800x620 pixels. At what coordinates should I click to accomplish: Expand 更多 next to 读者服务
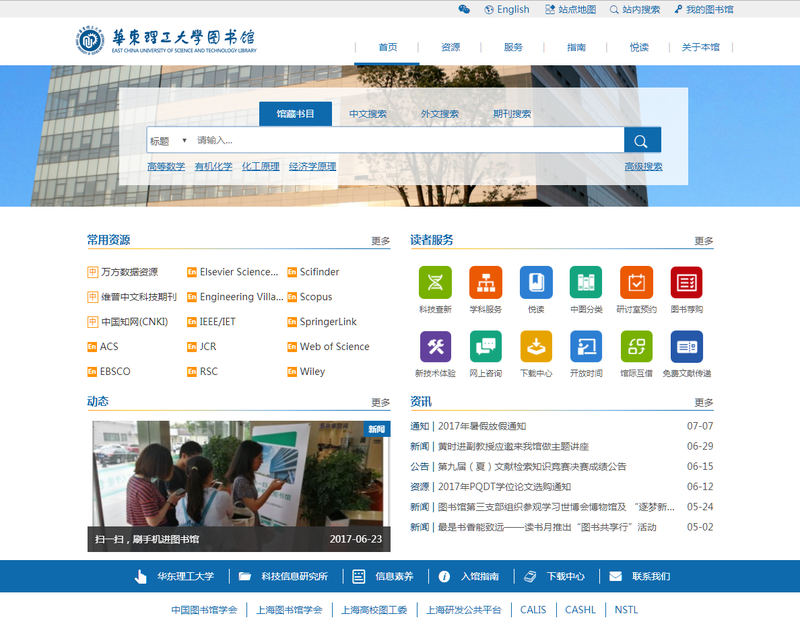click(x=704, y=241)
